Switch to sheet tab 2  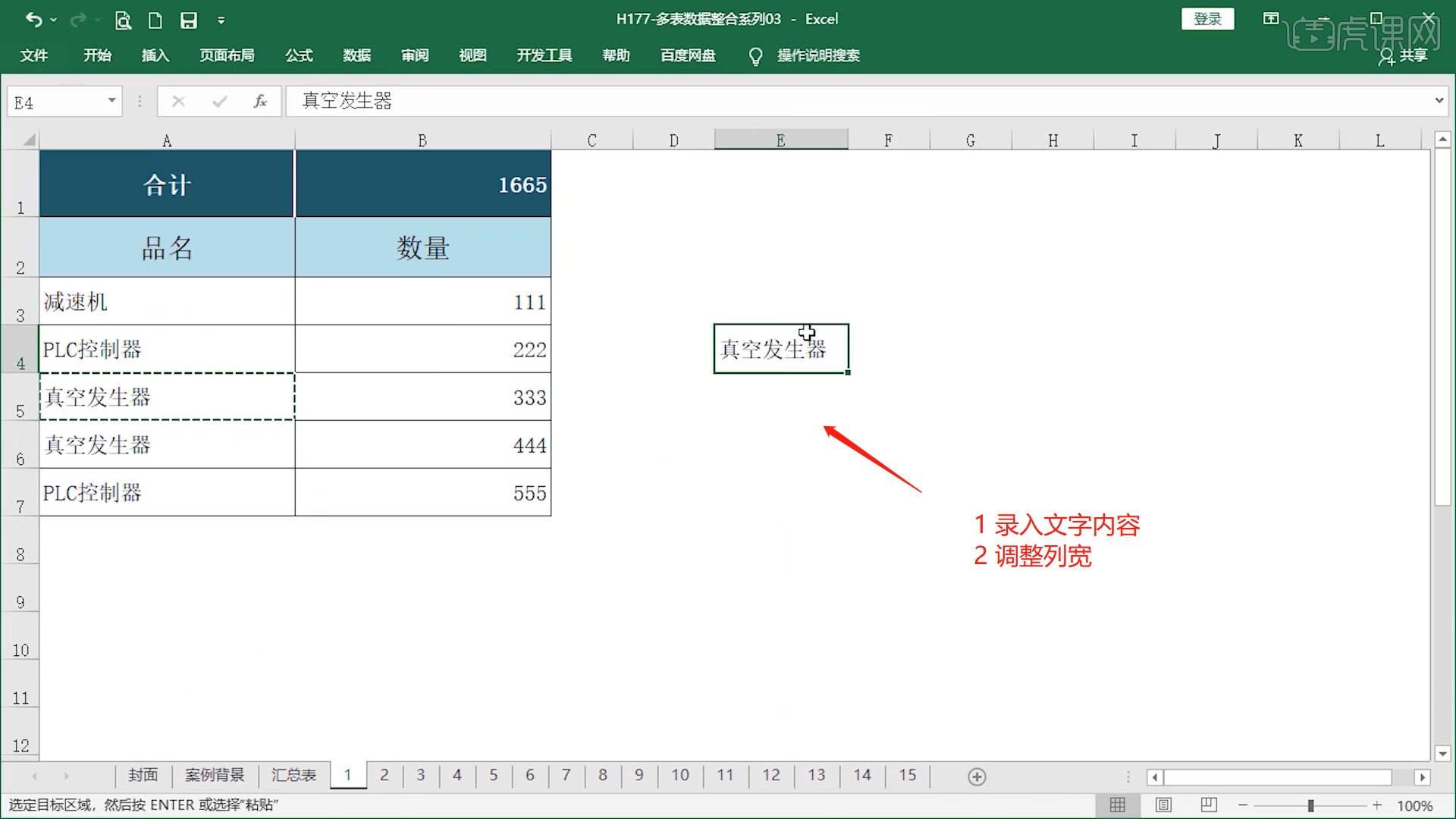384,775
